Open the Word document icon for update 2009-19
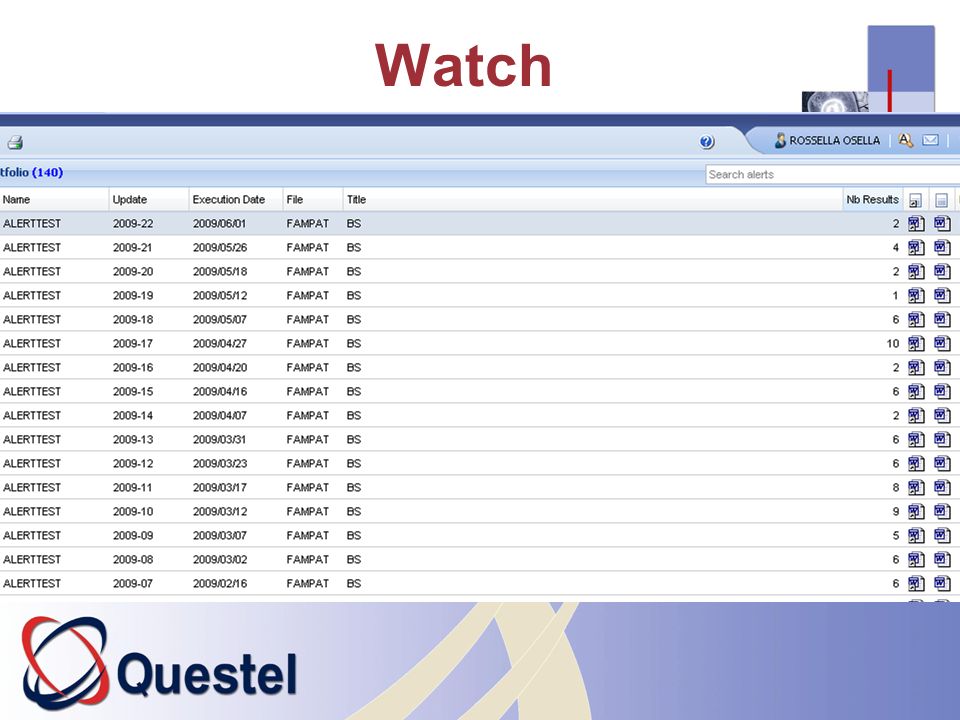 pyautogui.click(x=942, y=295)
